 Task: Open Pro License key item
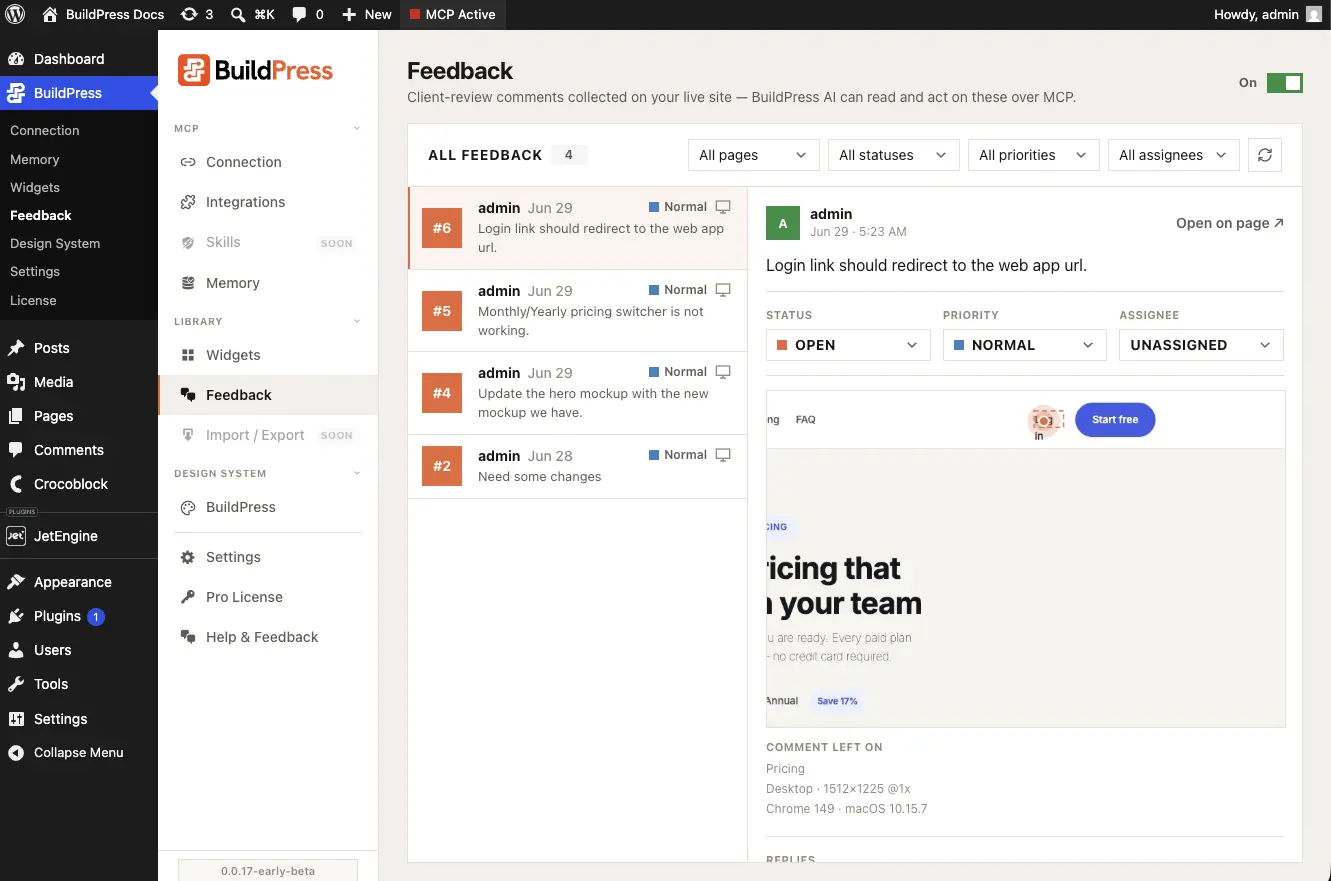268,597
